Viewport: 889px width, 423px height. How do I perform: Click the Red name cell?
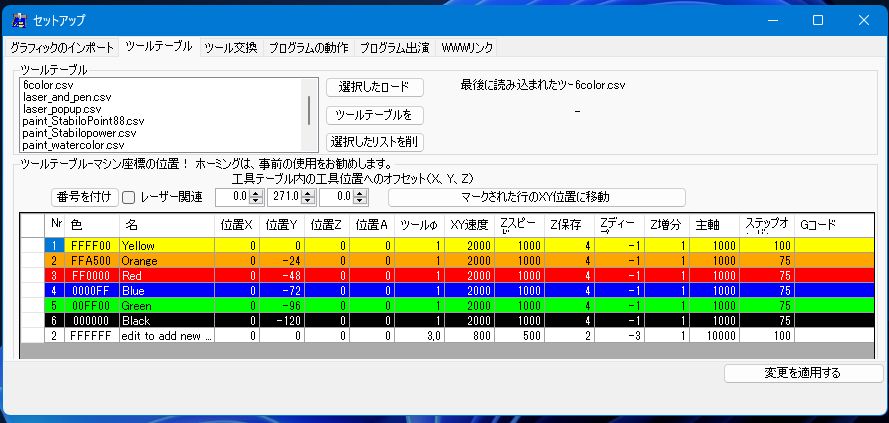pyautogui.click(x=167, y=276)
